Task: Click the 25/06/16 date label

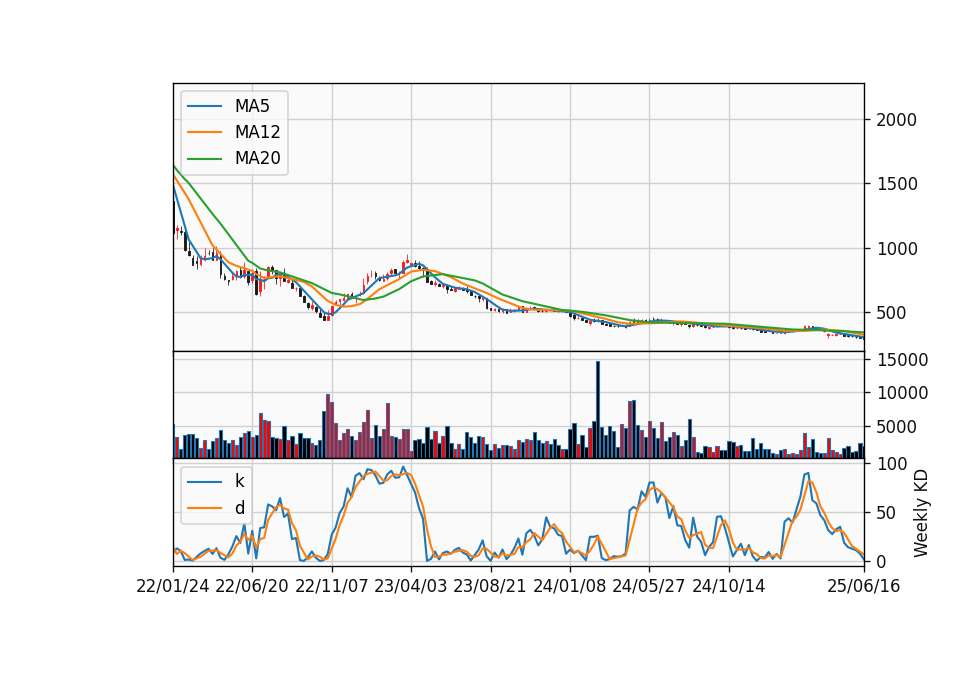Action: pos(864,586)
